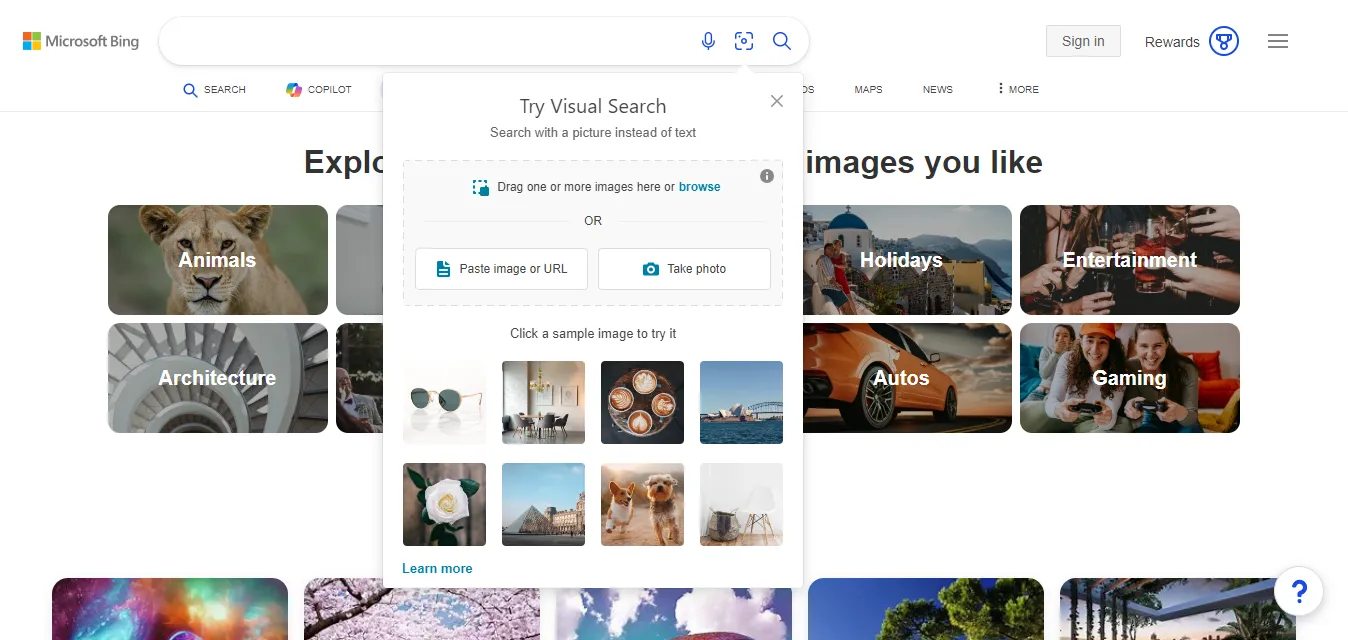Viewport: 1348px width, 640px height.
Task: Open the Animals category tile
Action: (x=217, y=260)
